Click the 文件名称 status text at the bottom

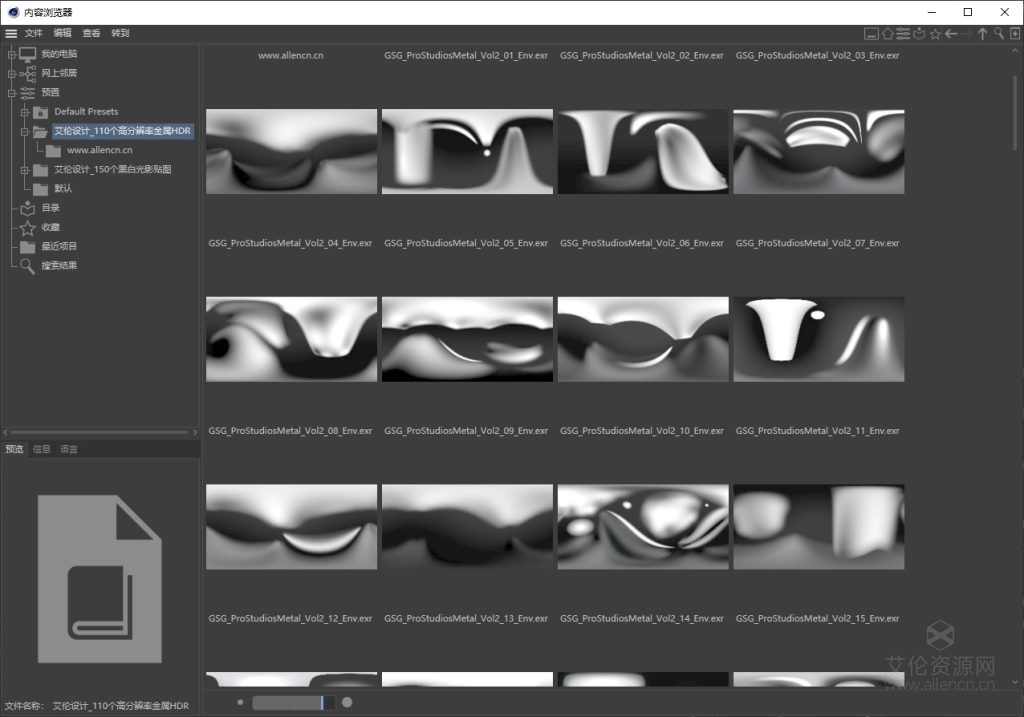click(97, 706)
